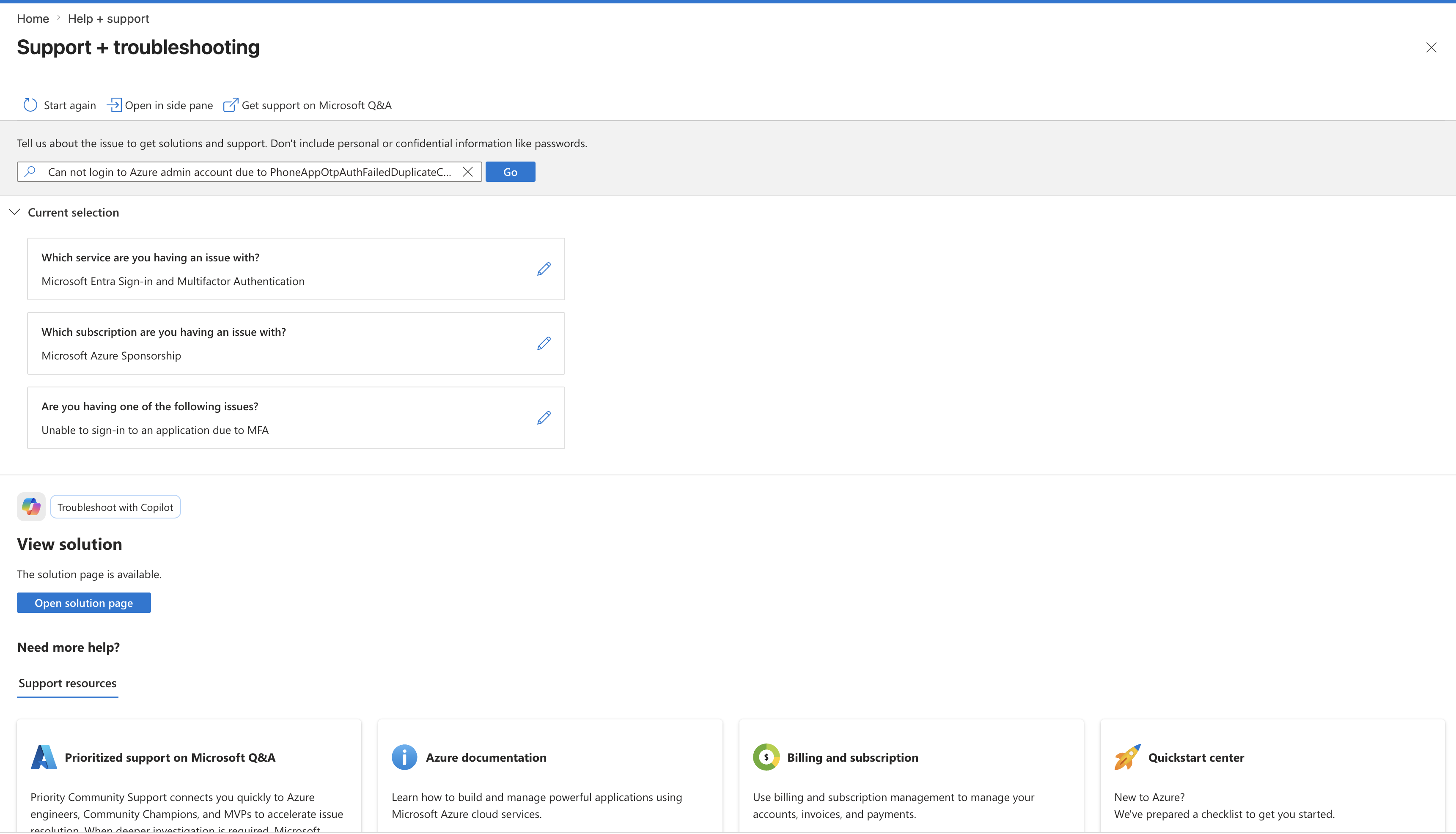Screen dimensions: 1456x834
Task: Click the info icon on Azure documentation card
Action: [404, 757]
